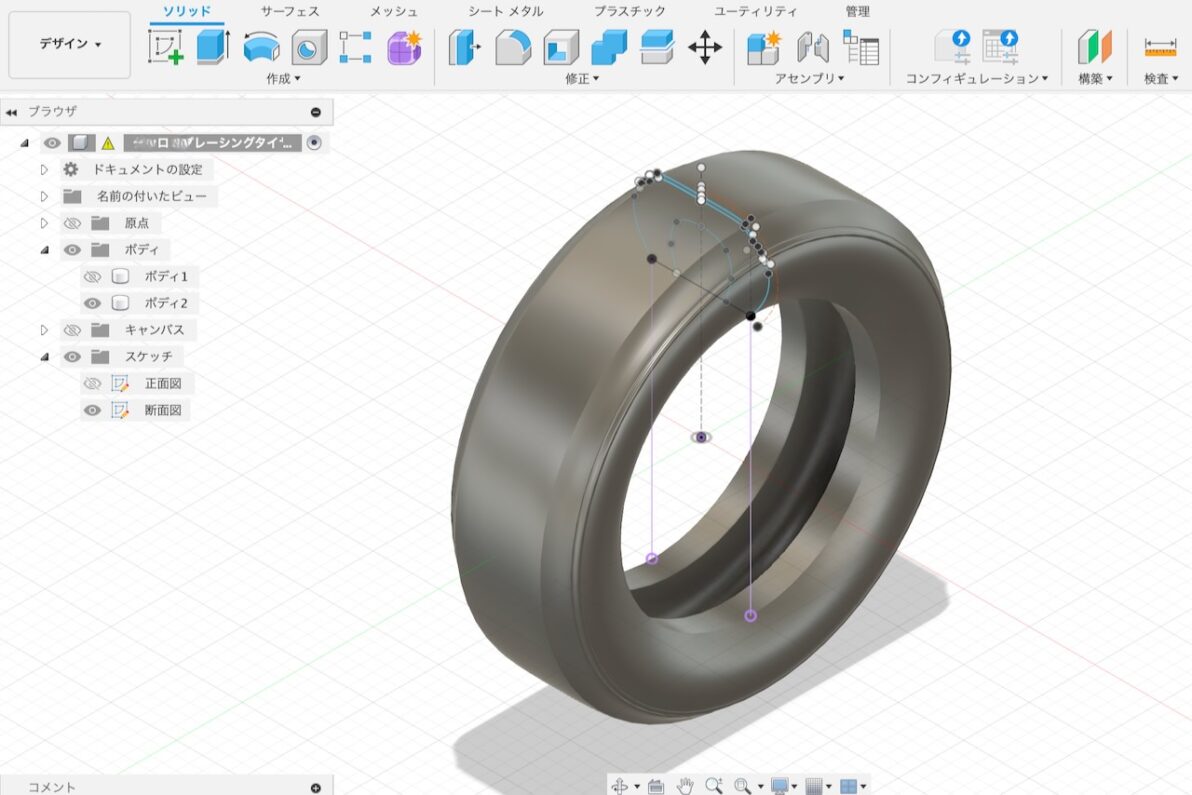Select the Create Sketch tool icon
The height and width of the screenshot is (795, 1192).
165,47
